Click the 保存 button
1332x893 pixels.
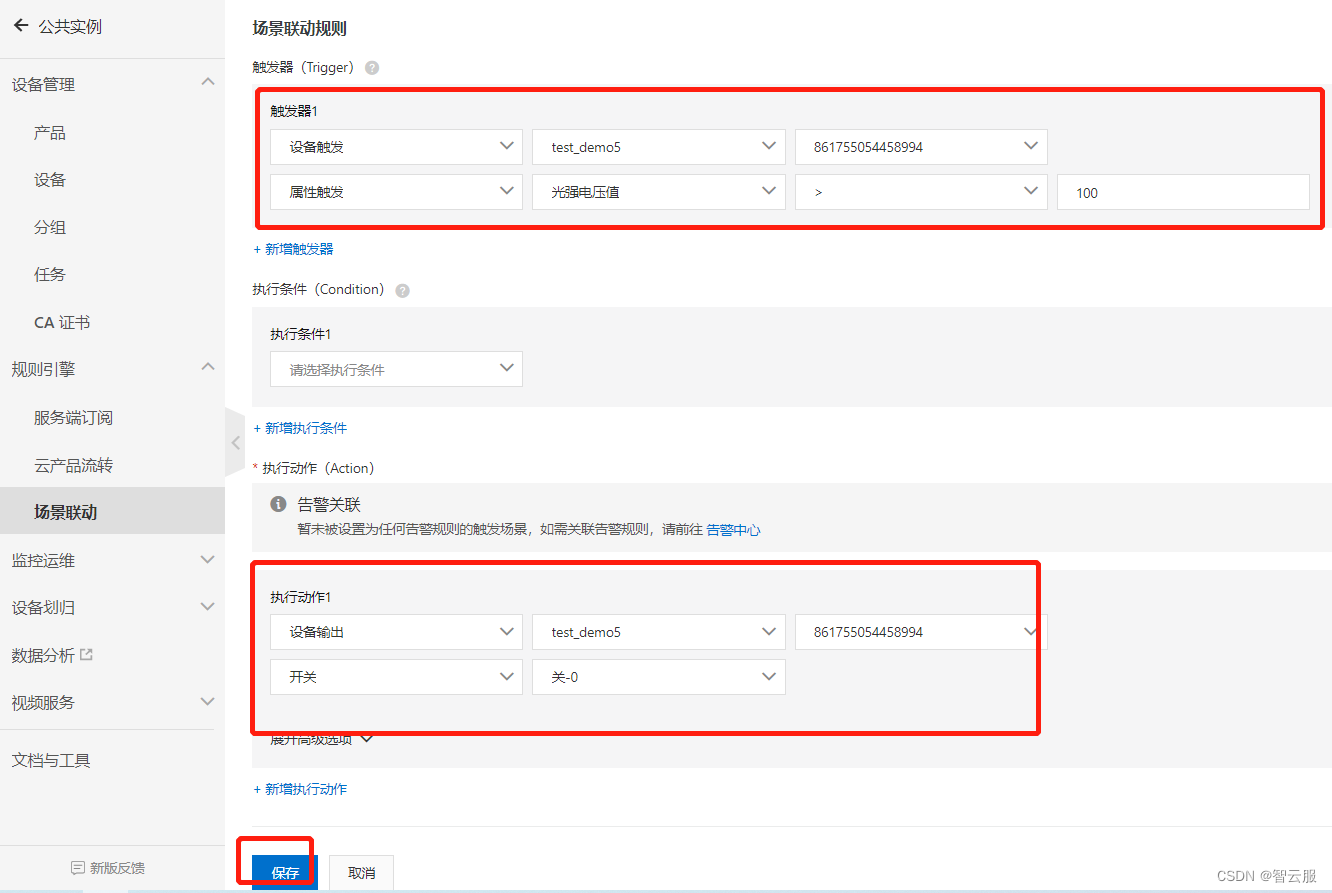pos(285,872)
